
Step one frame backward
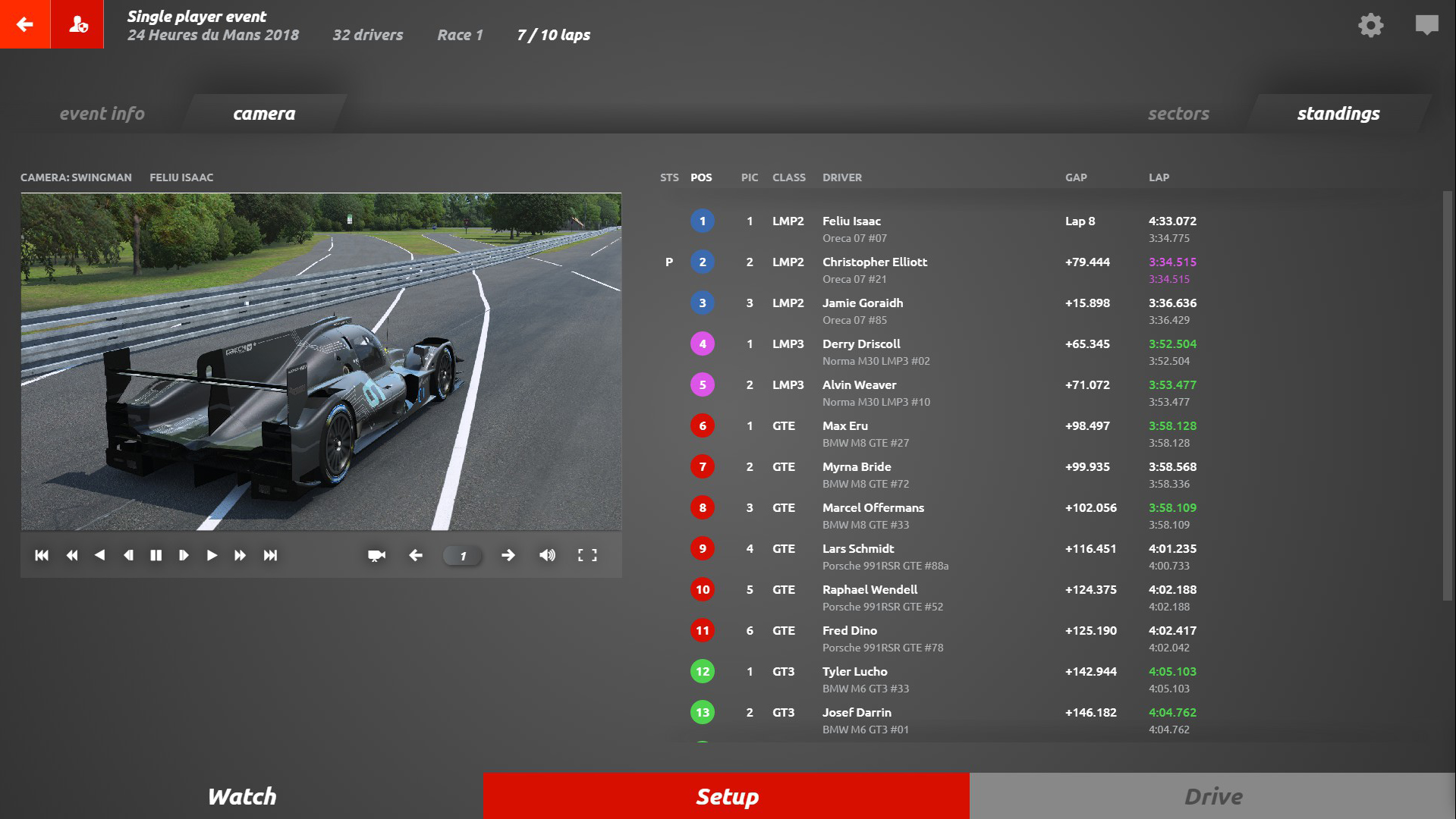pos(128,555)
